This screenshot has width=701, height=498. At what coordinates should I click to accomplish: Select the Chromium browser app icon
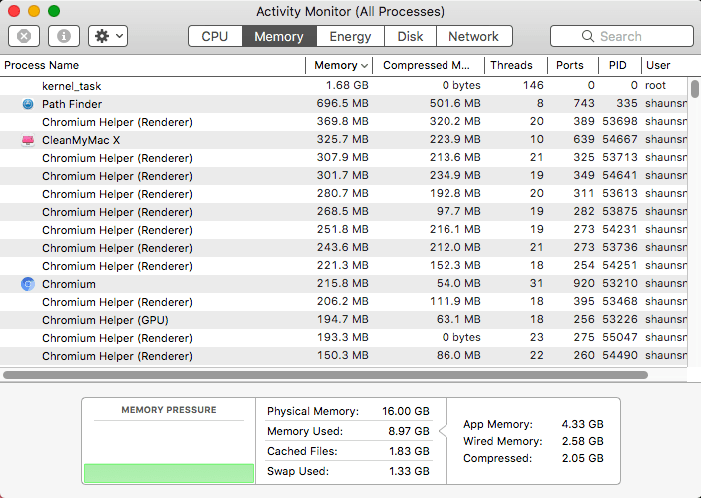28,284
